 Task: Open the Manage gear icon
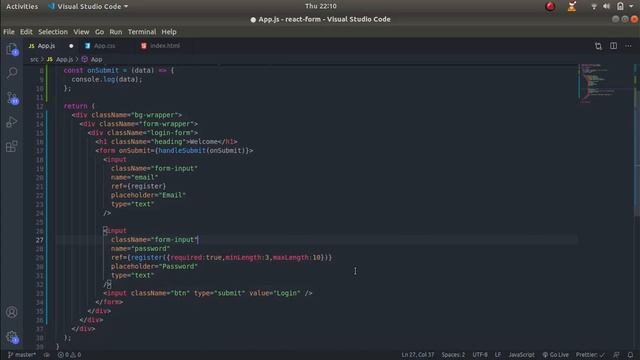[x=12, y=337]
